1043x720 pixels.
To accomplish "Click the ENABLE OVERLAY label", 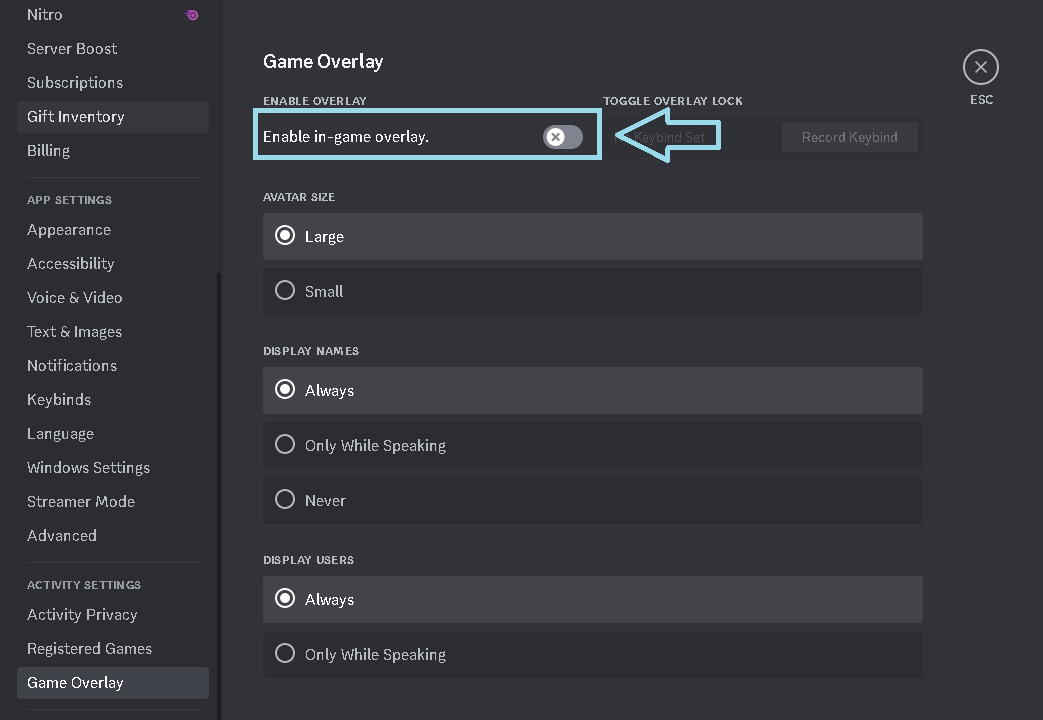I will [315, 100].
